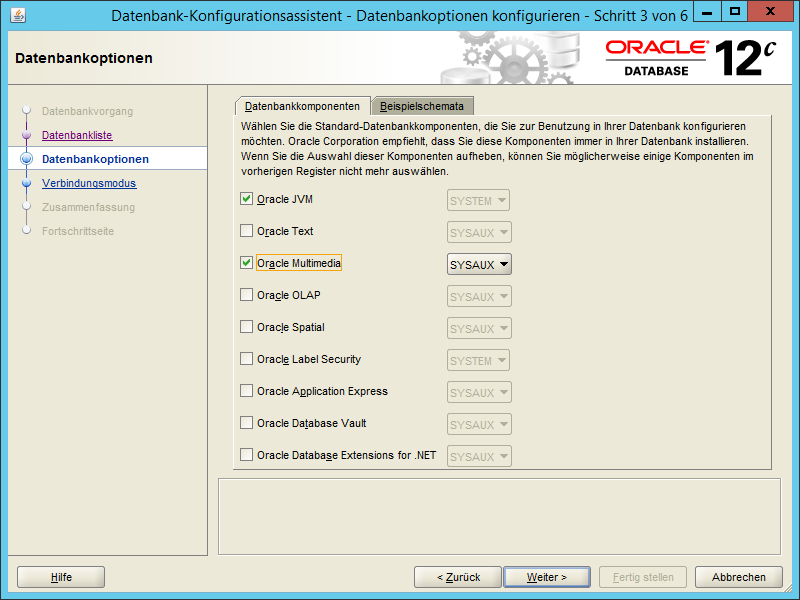
Task: Switch to the Beispielschemata tab
Action: pos(422,106)
